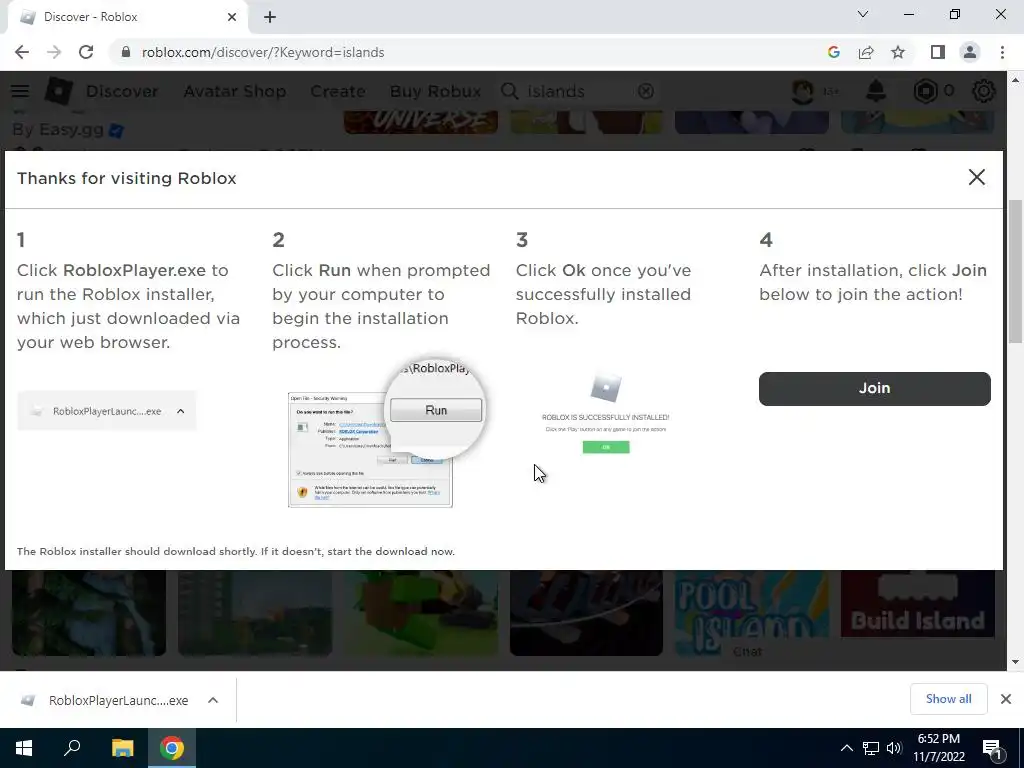This screenshot has height=768, width=1024.
Task: Open Roblox notifications bell
Action: click(x=876, y=91)
